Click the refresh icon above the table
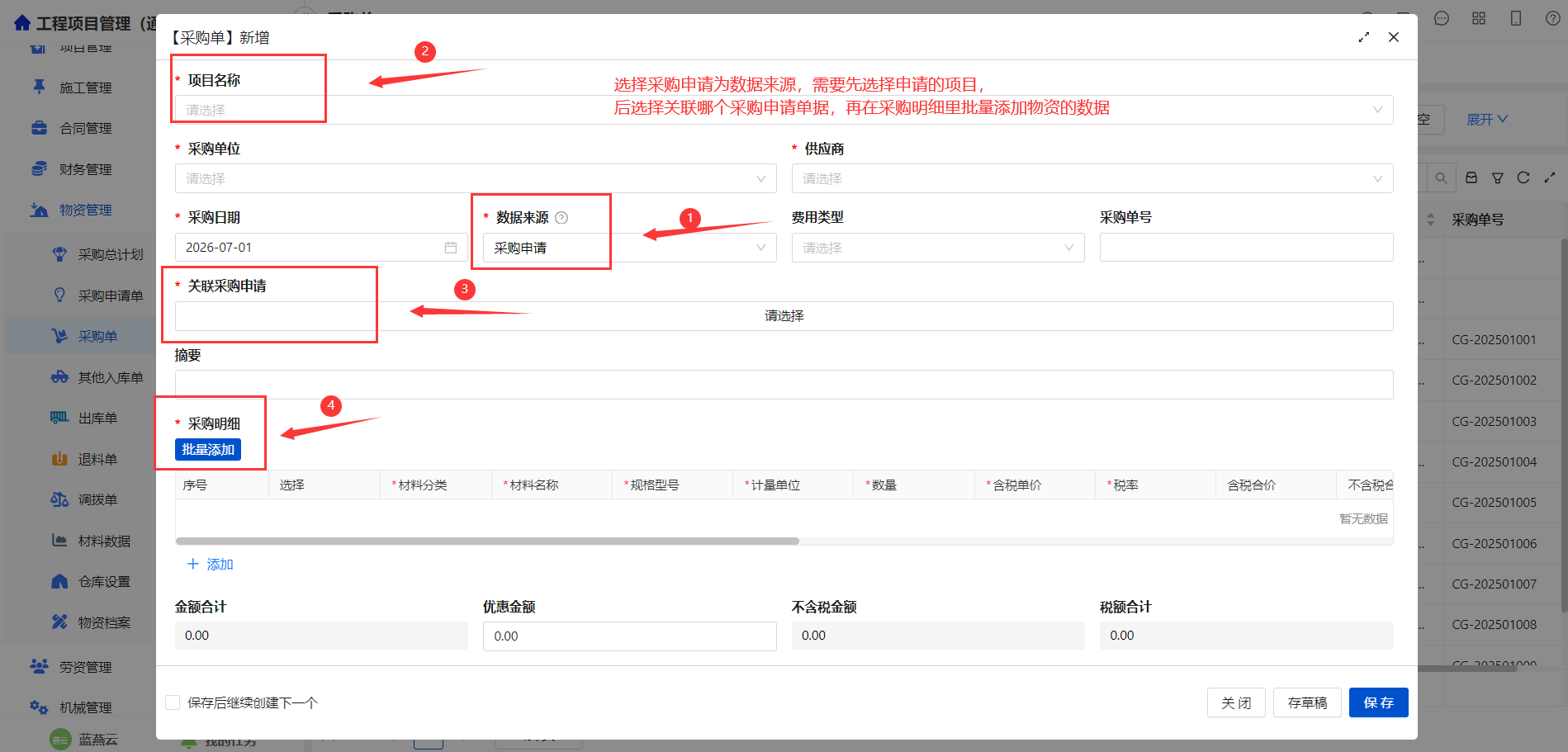The image size is (1568, 752). [x=1523, y=177]
